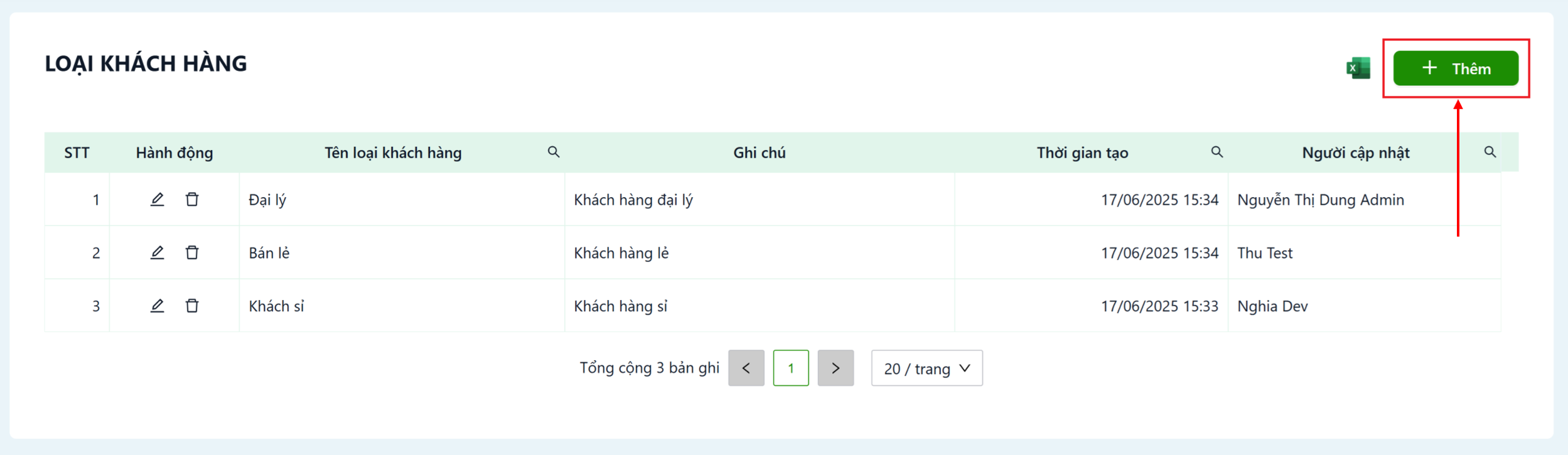Viewport: 1568px width, 455px height.
Task: Click the STT column header
Action: tap(77, 153)
